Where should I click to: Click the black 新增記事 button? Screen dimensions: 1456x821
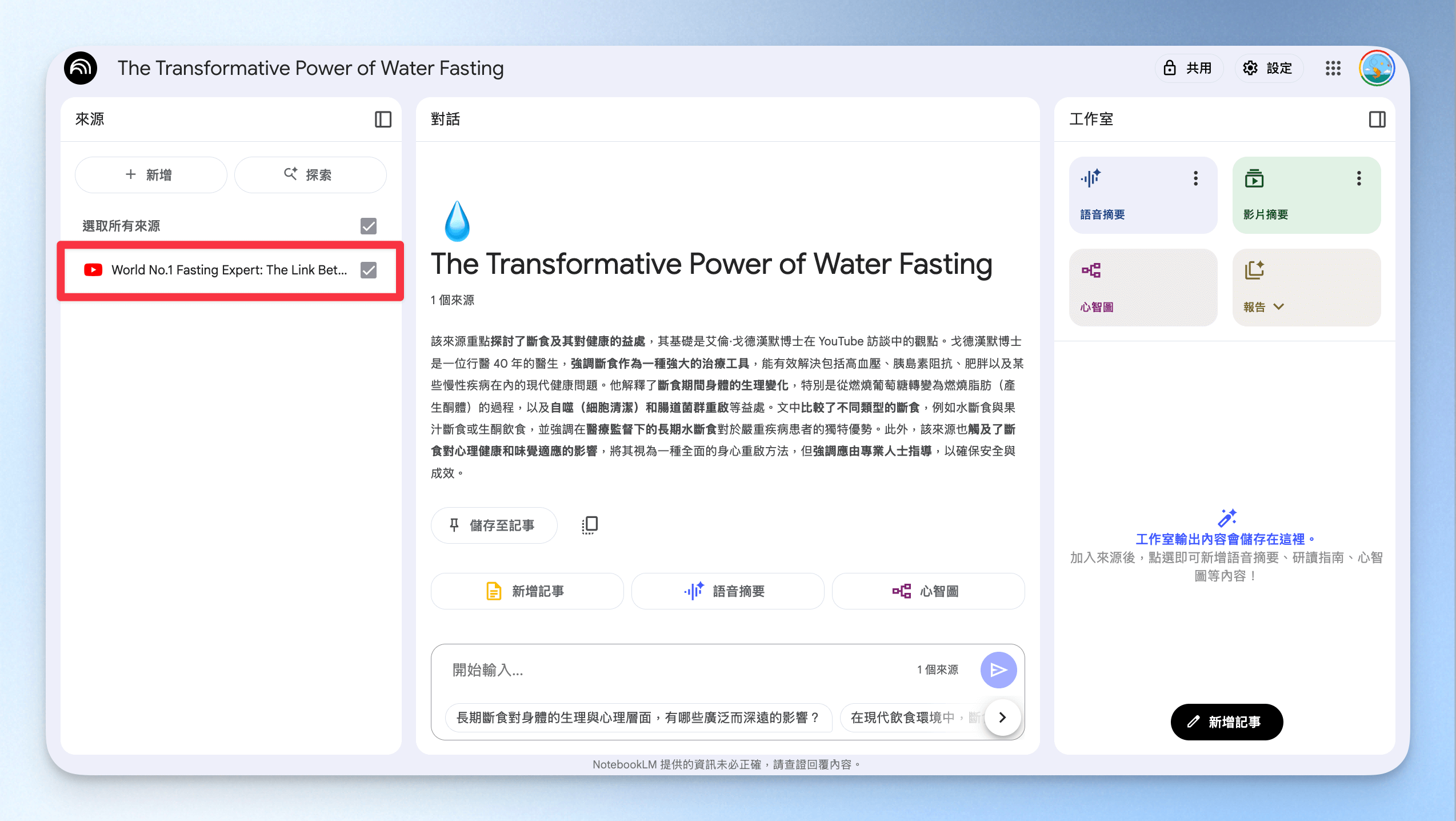click(x=1226, y=722)
